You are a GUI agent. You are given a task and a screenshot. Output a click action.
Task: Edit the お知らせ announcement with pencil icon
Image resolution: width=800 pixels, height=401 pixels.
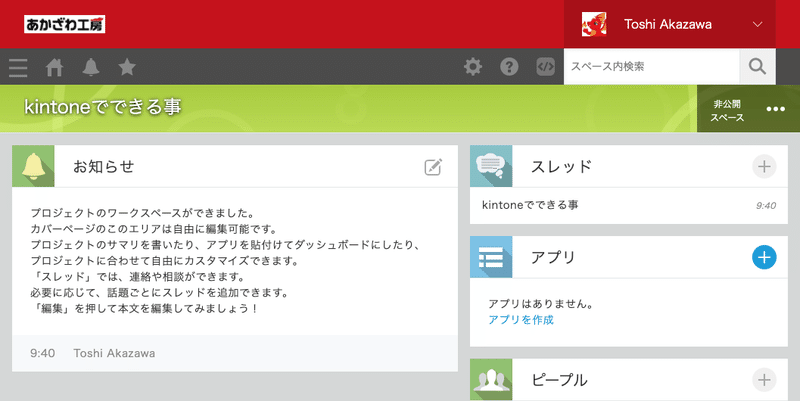tap(433, 167)
